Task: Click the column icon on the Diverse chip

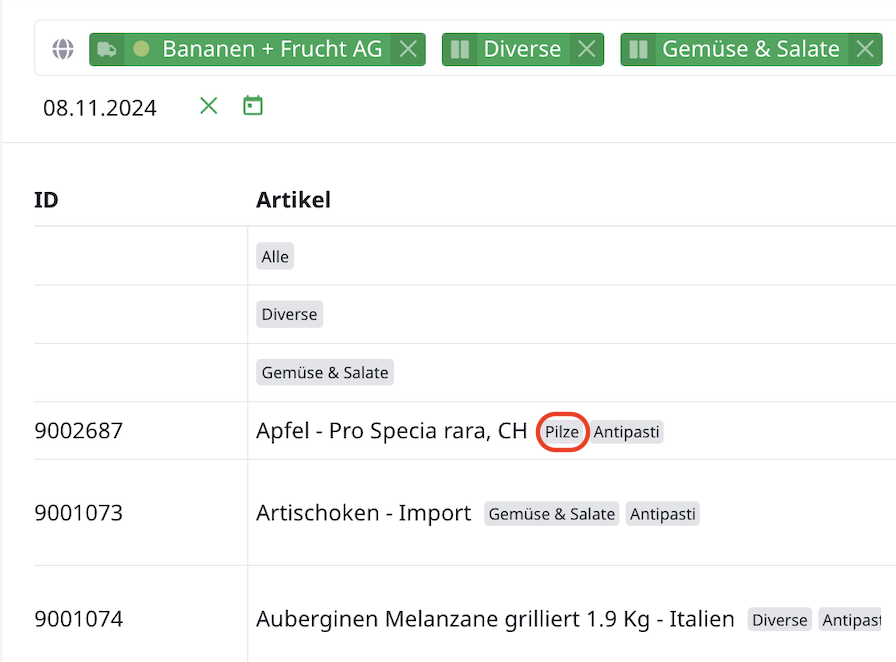Action: point(460,49)
